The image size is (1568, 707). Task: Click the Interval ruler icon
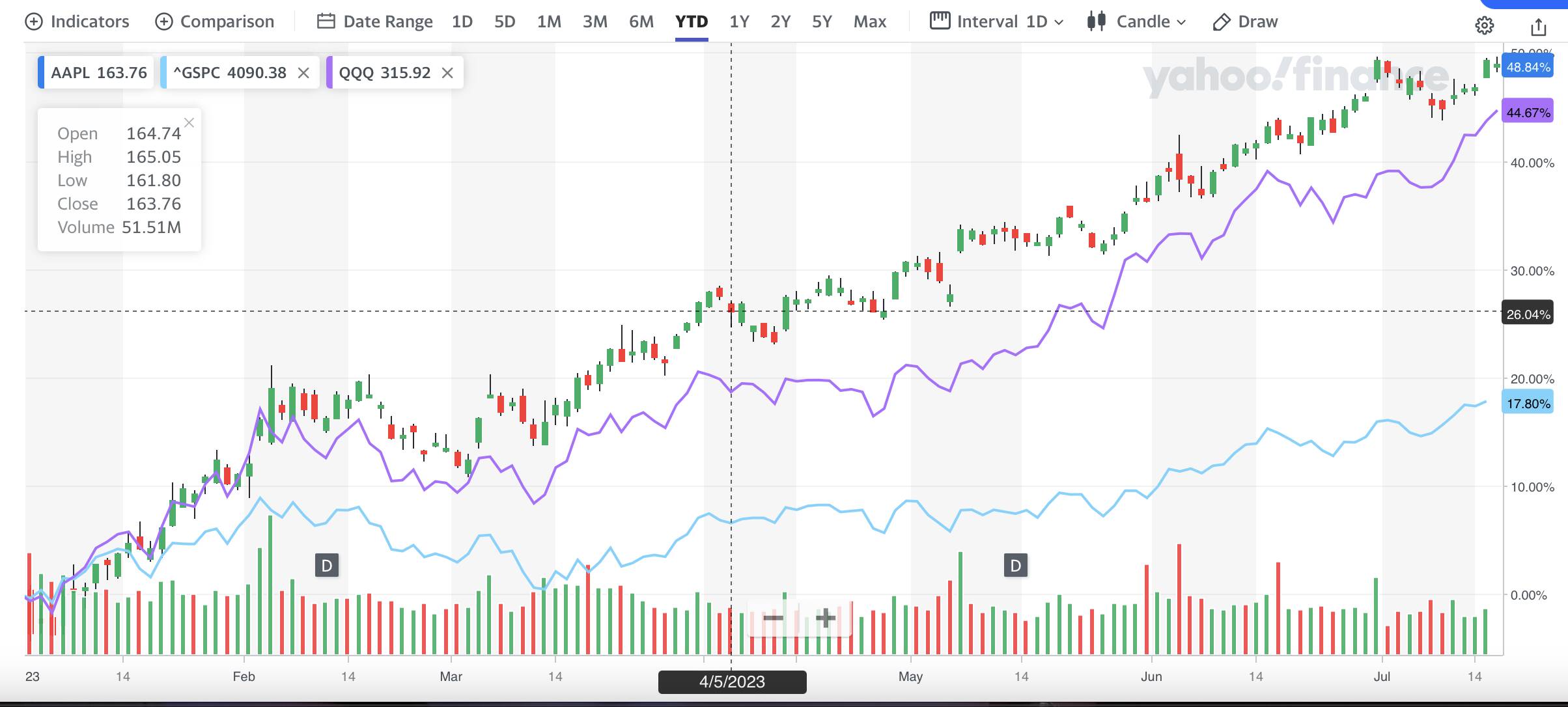940,21
